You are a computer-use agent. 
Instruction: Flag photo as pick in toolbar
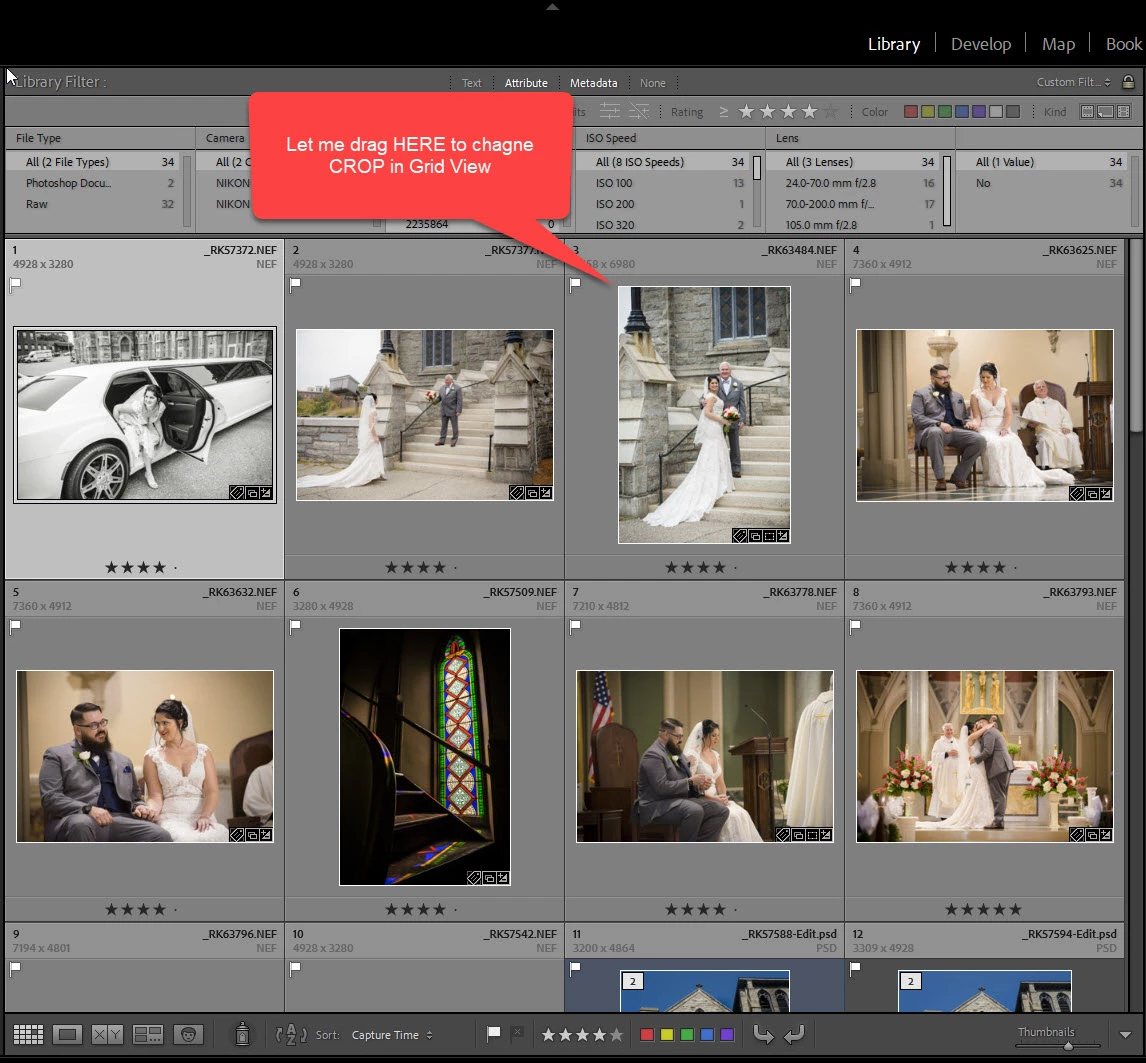493,1033
